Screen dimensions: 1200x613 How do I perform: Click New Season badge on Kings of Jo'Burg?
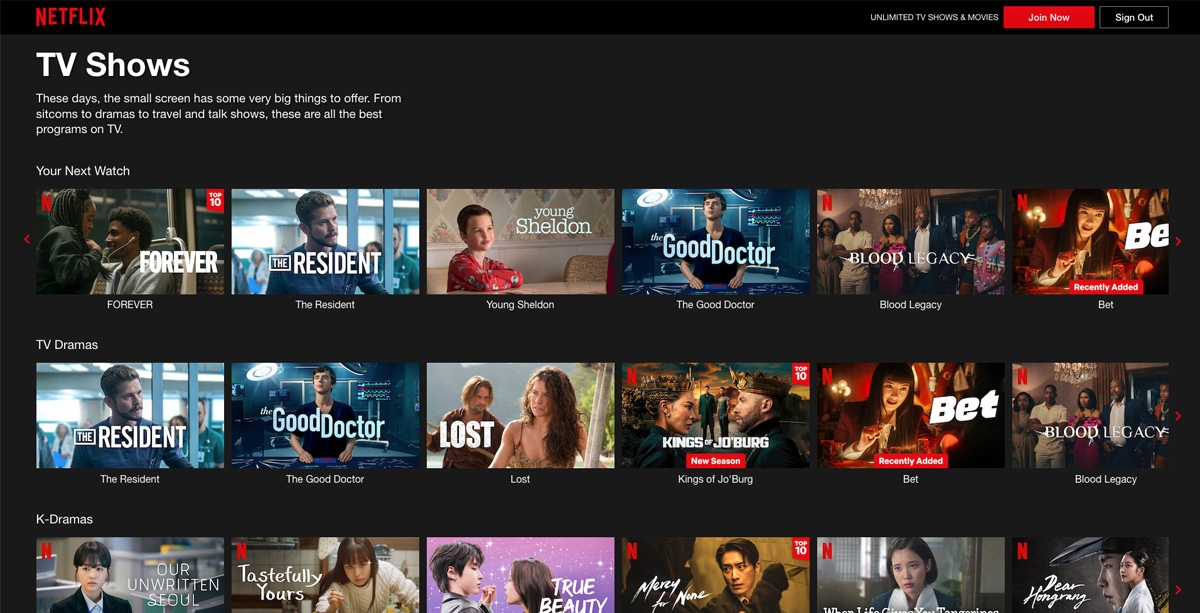pos(715,461)
